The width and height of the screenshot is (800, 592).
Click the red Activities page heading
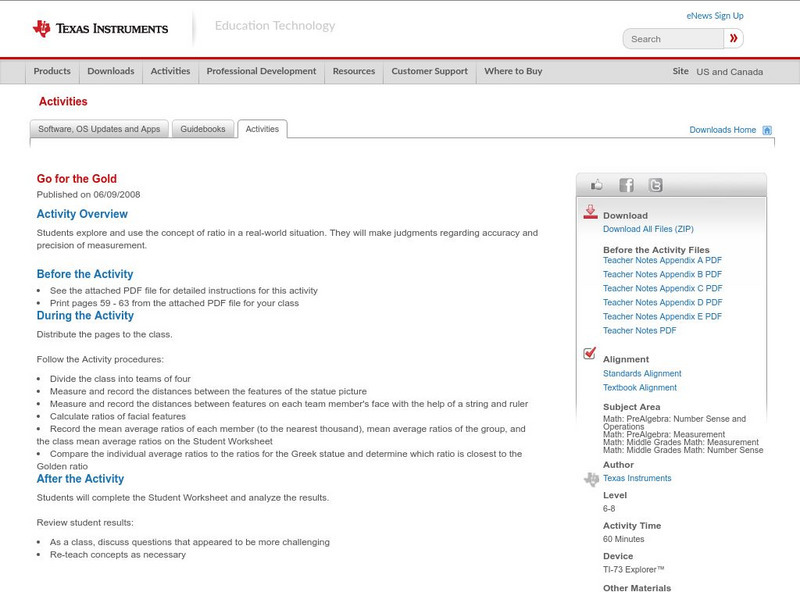pyautogui.click(x=63, y=102)
